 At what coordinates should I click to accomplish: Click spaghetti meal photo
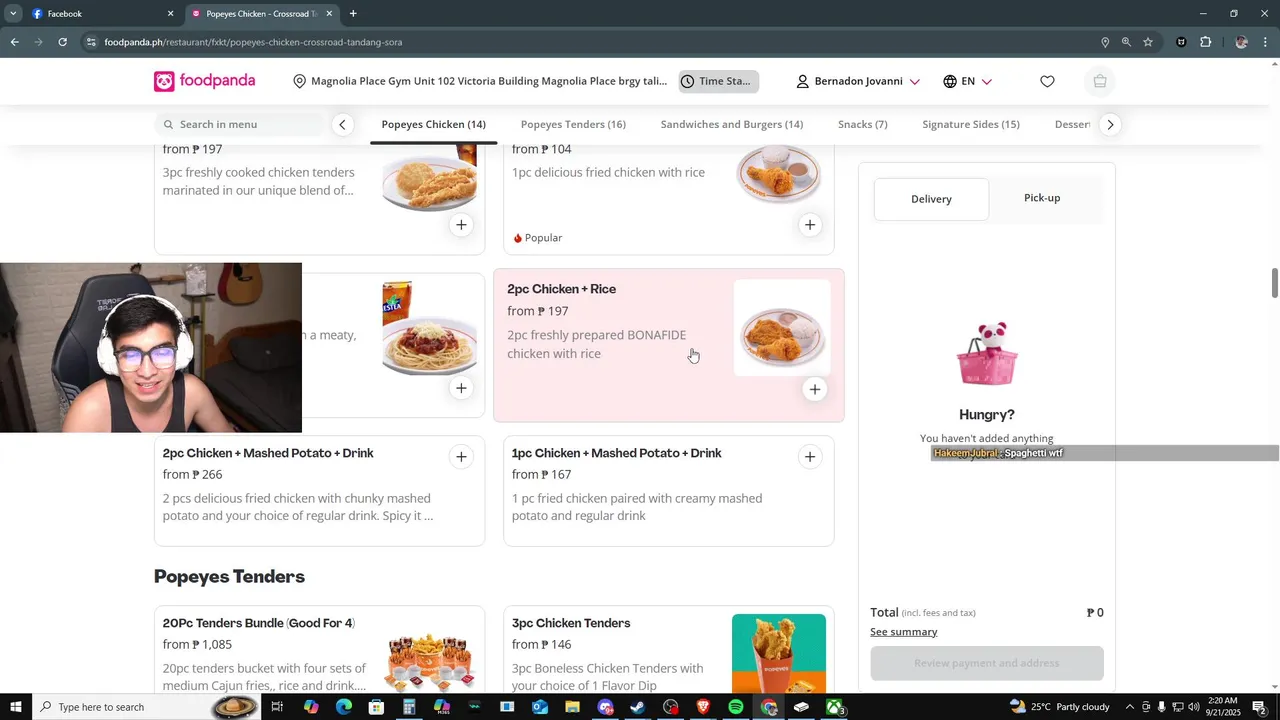429,328
